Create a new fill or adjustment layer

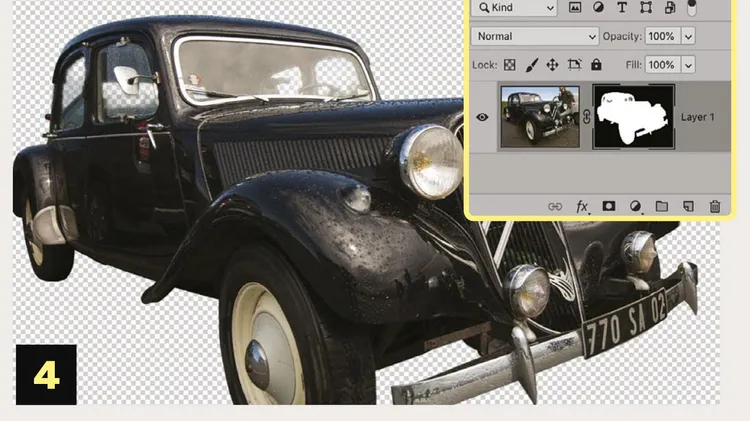point(635,207)
